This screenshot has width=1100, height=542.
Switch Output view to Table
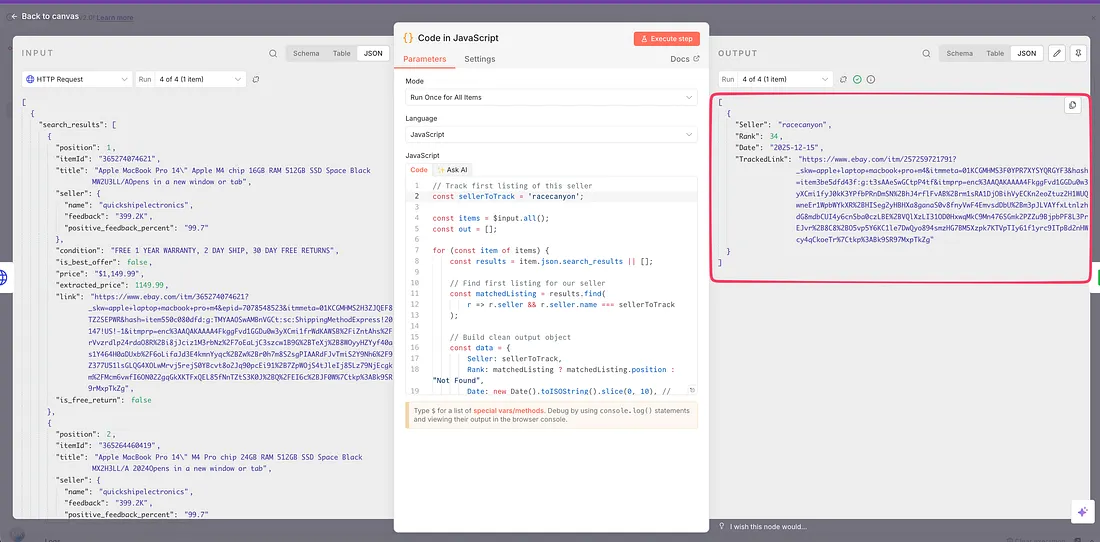pyautogui.click(x=994, y=54)
